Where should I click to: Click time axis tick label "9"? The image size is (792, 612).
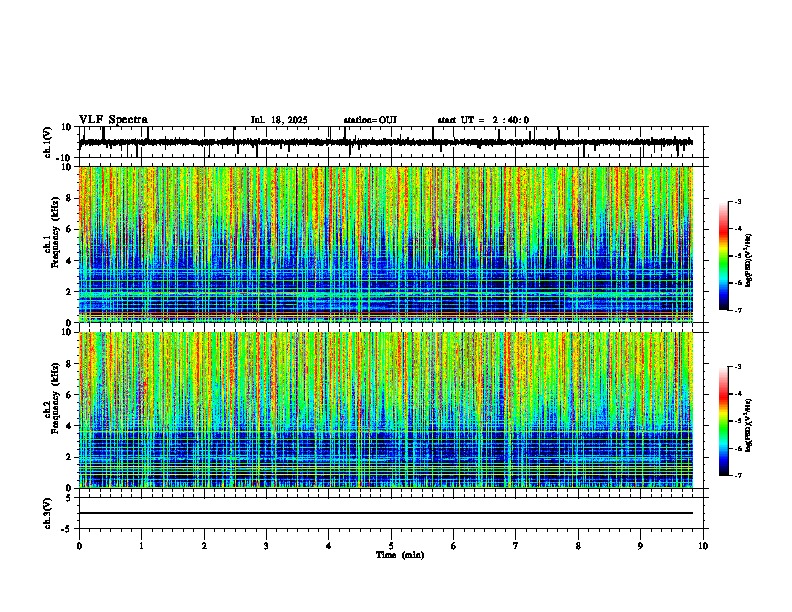[x=640, y=546]
